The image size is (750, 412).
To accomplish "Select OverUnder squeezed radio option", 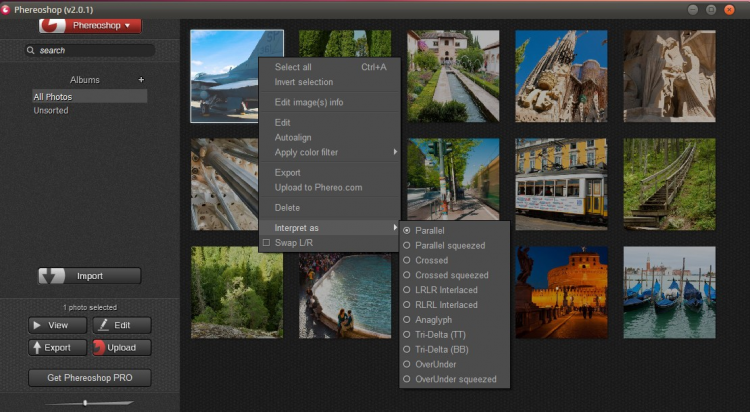I will click(407, 379).
